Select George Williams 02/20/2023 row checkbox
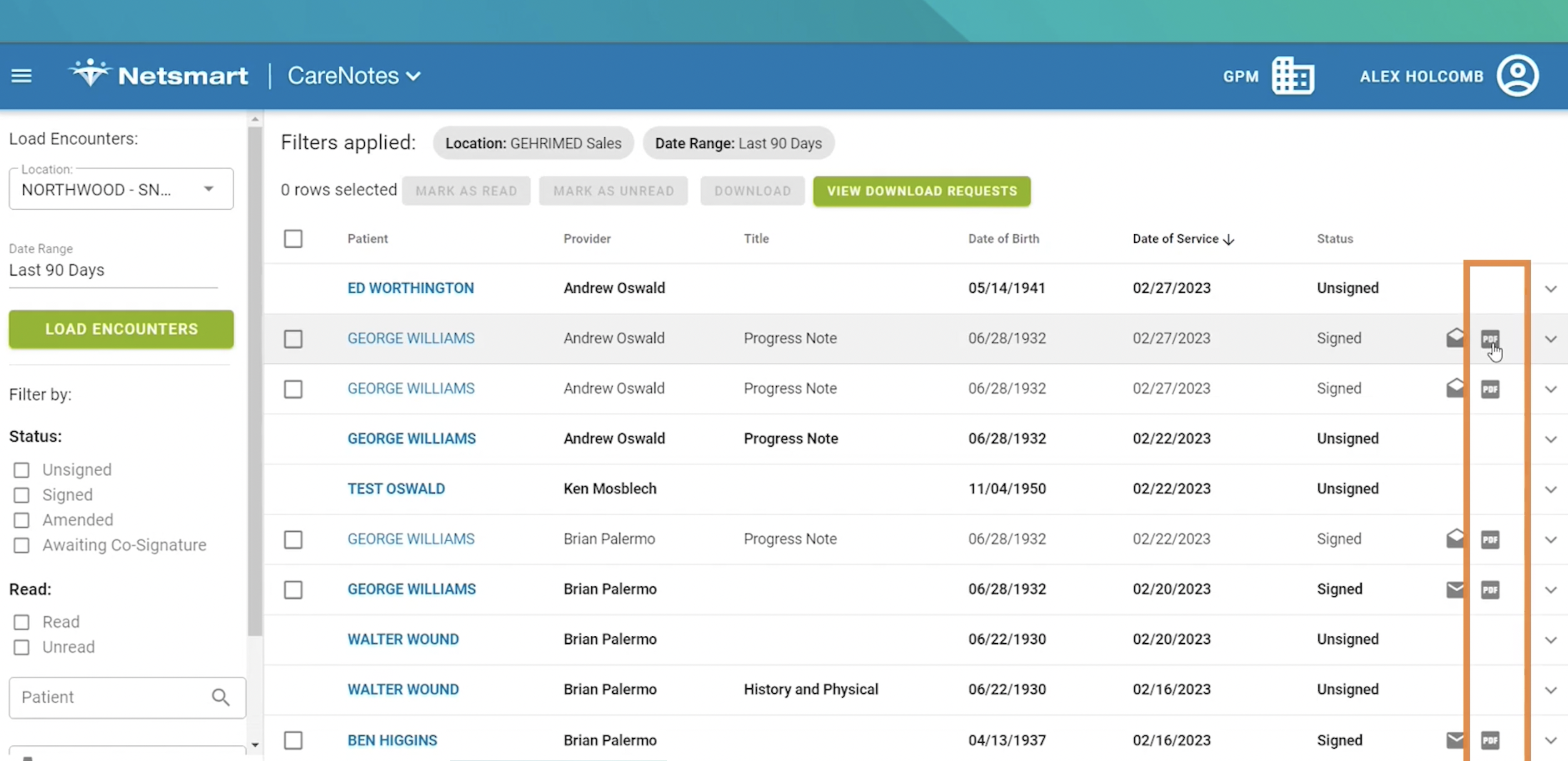The width and height of the screenshot is (1568, 761). coord(294,589)
